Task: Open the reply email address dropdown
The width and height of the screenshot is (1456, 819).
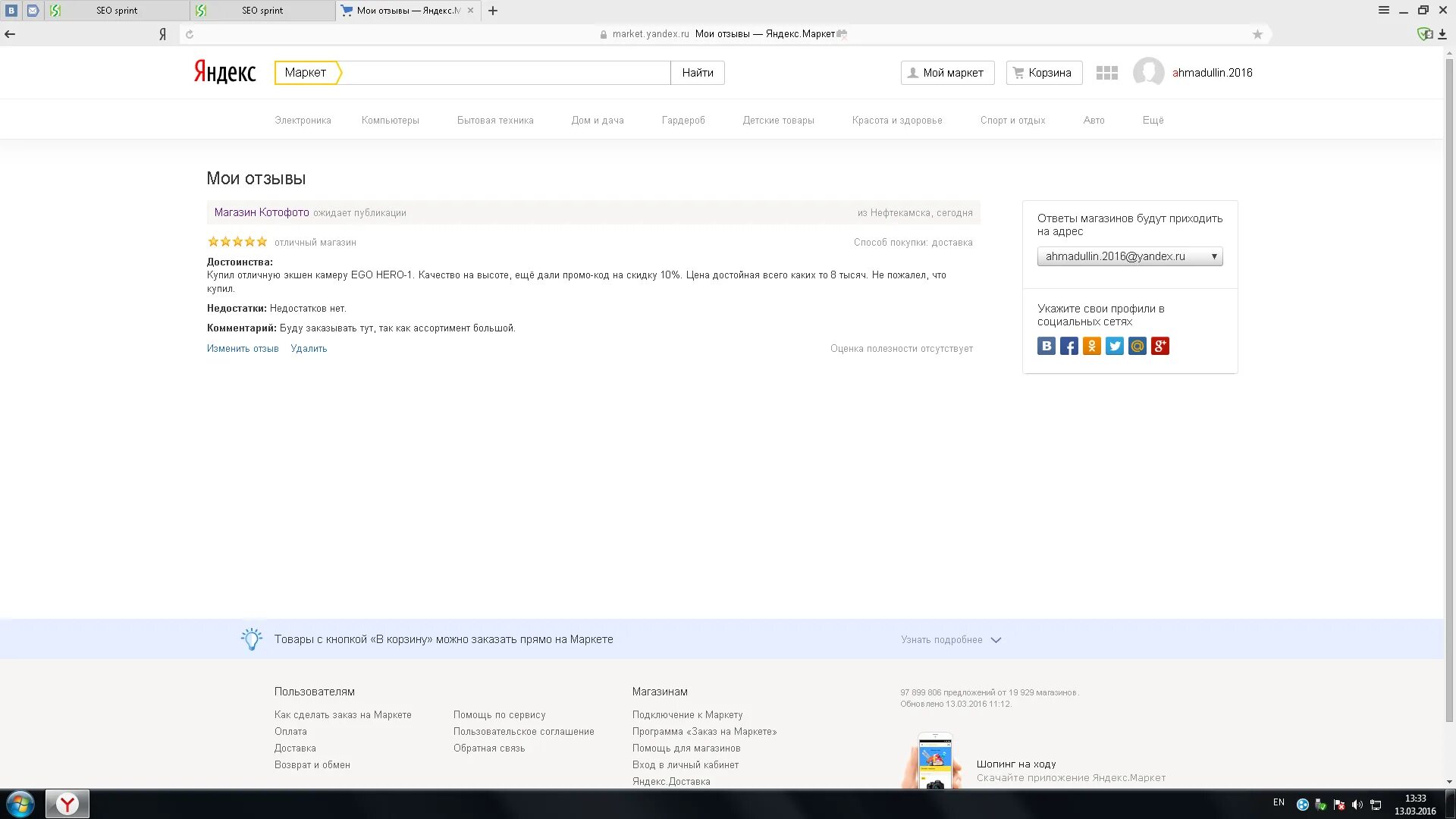Action: click(x=1130, y=256)
